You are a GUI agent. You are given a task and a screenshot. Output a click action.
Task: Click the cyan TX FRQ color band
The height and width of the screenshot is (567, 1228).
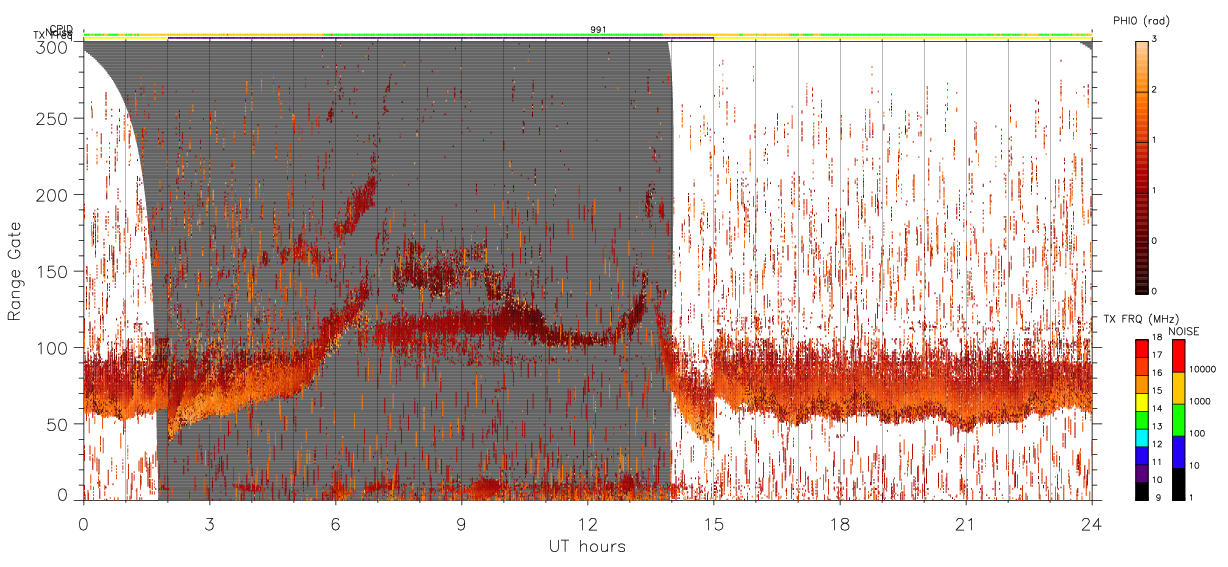[x=1142, y=438]
